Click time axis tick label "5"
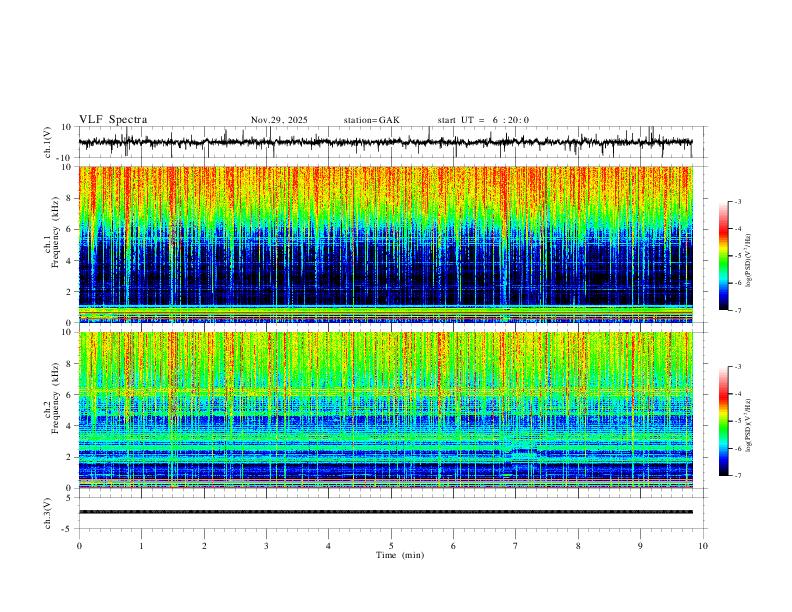Viewport: 792px width, 612px height. click(x=391, y=546)
